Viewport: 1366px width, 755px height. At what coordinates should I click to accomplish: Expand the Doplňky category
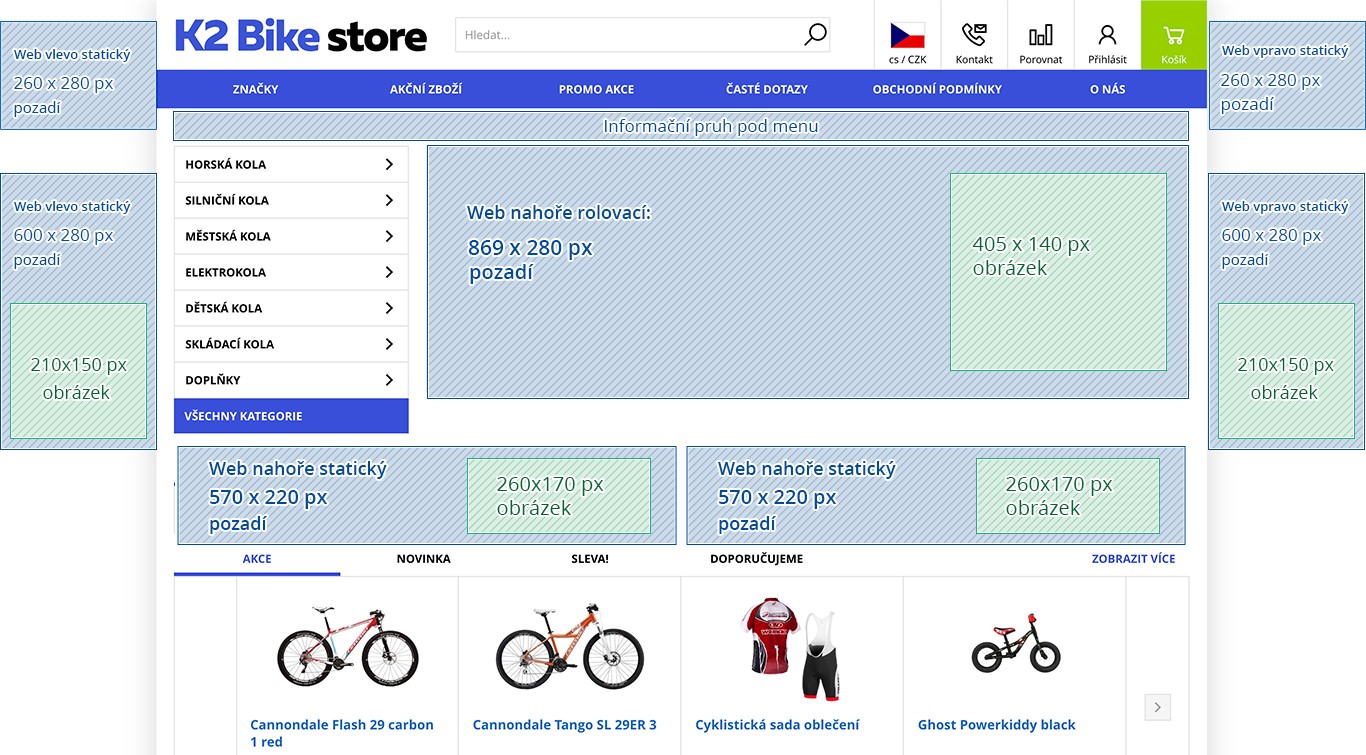[290, 380]
